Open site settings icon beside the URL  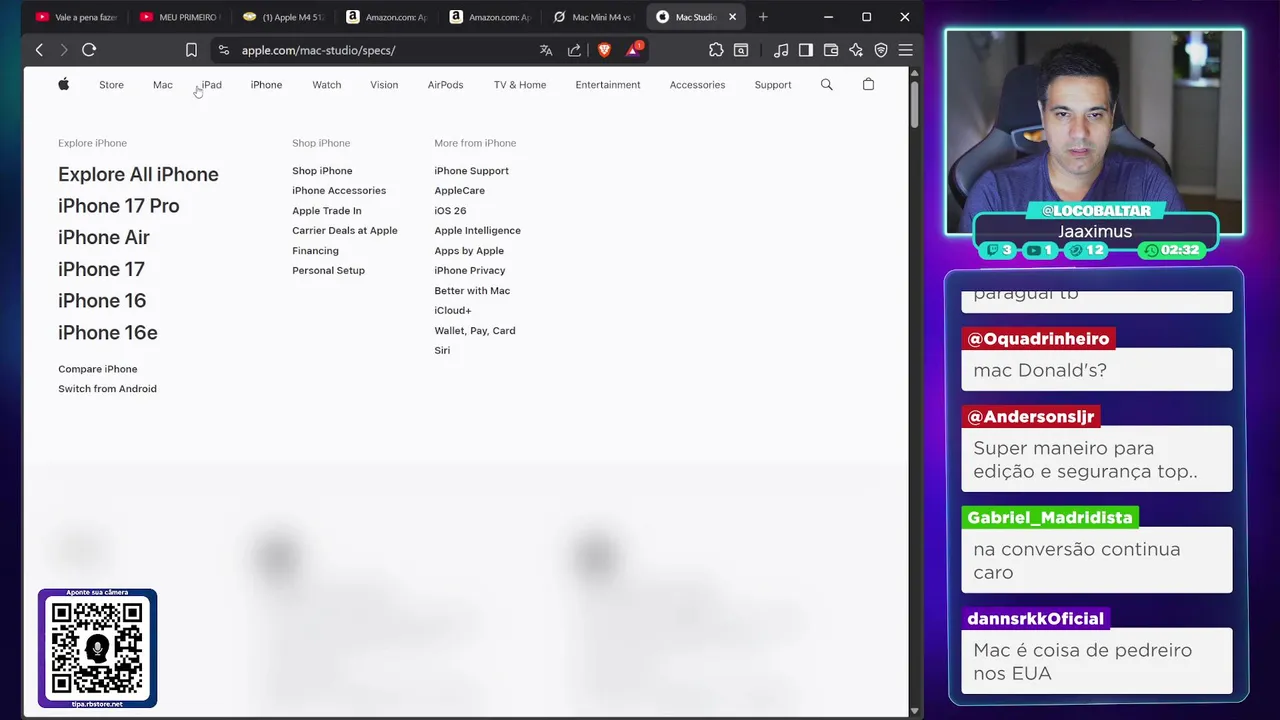223,50
